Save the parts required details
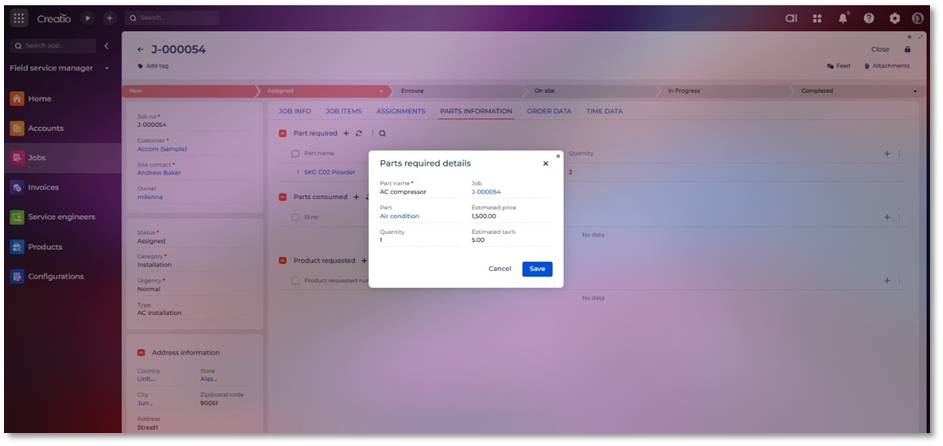This screenshot has height=446, width=943. 537,269
